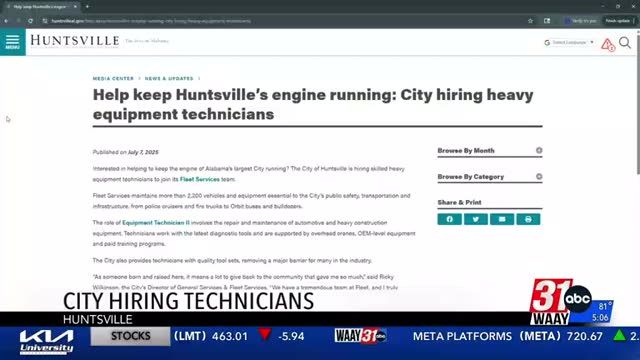Click the article headline text

click(x=313, y=104)
